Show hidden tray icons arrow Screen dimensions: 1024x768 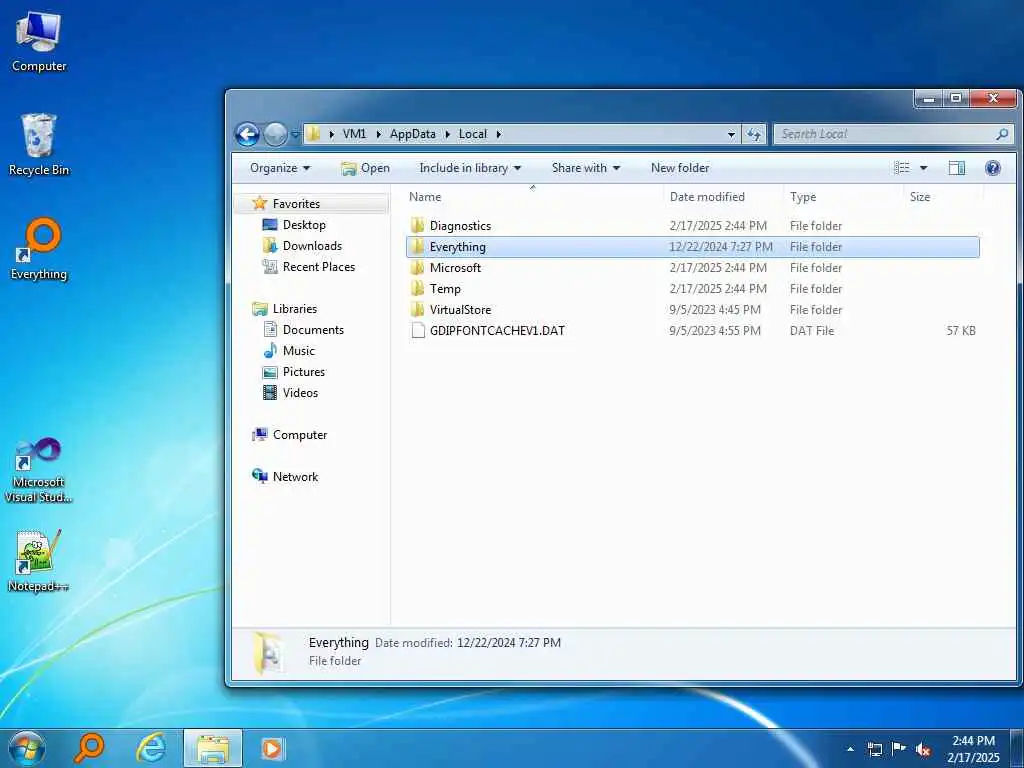[850, 749]
